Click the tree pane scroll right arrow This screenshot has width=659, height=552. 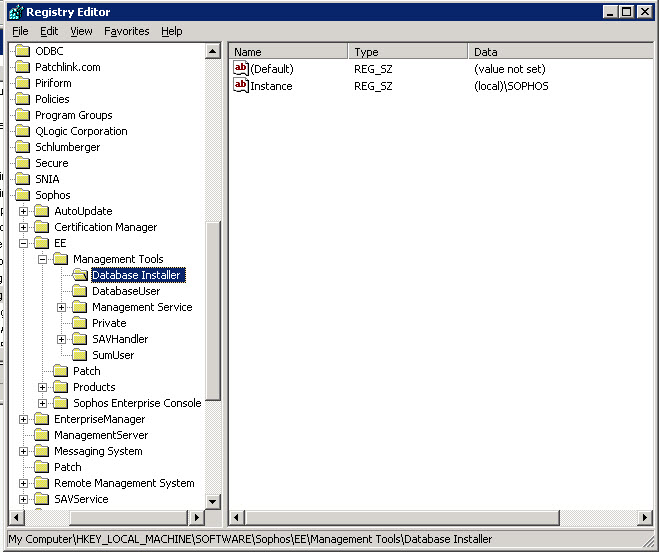196,517
